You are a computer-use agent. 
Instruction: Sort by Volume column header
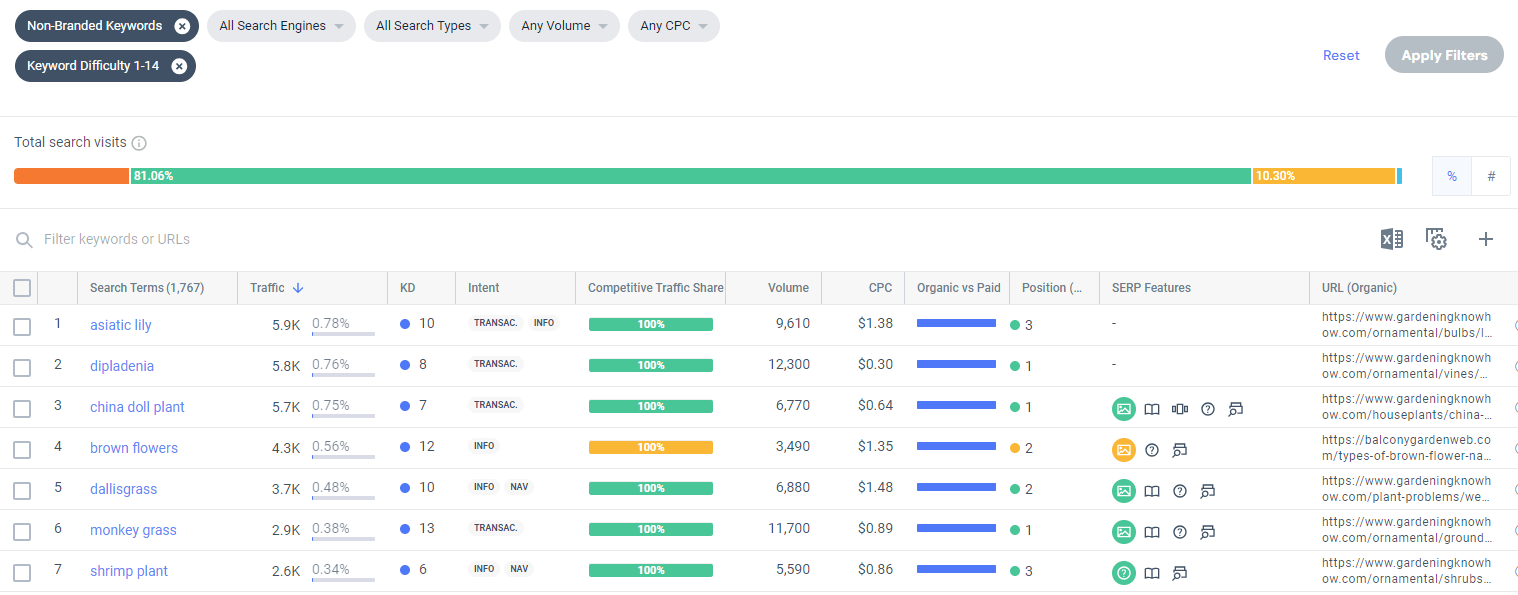click(788, 288)
